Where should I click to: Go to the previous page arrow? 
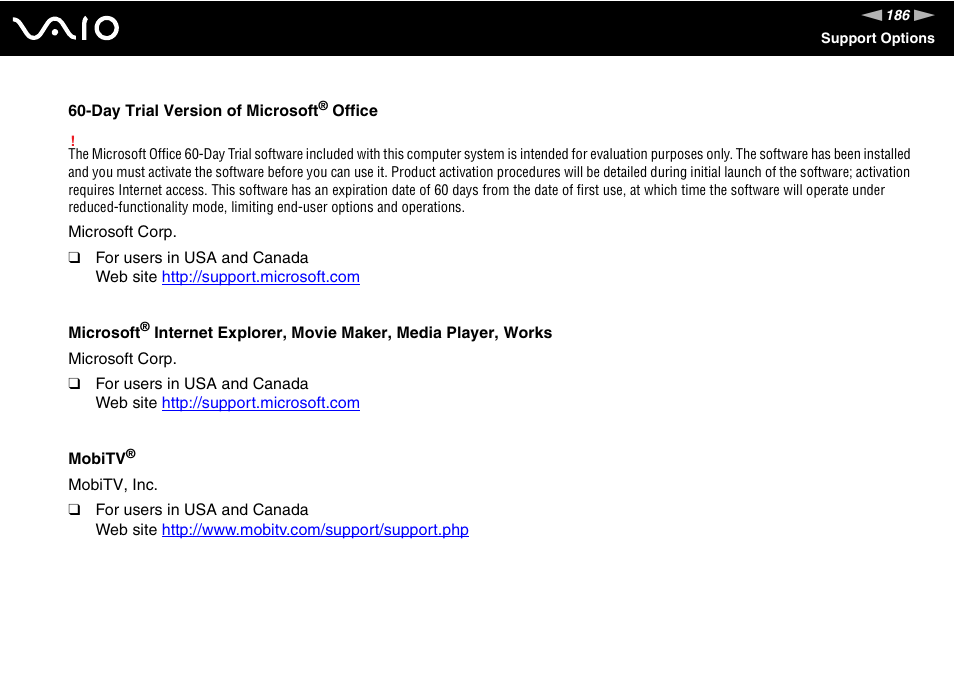click(x=872, y=15)
